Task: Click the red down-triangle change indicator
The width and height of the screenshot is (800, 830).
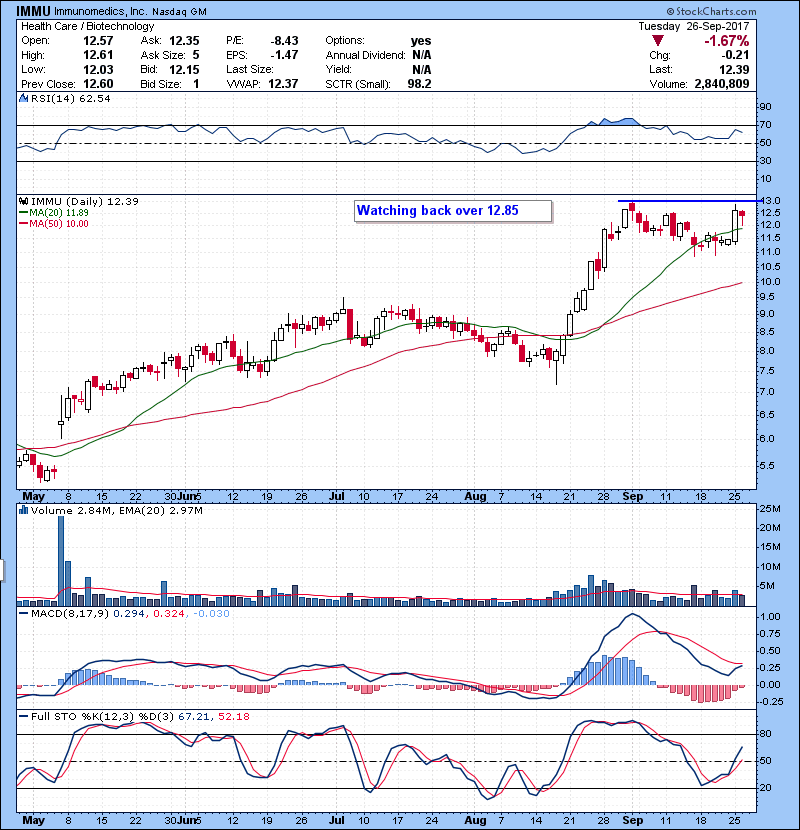Action: [658, 41]
